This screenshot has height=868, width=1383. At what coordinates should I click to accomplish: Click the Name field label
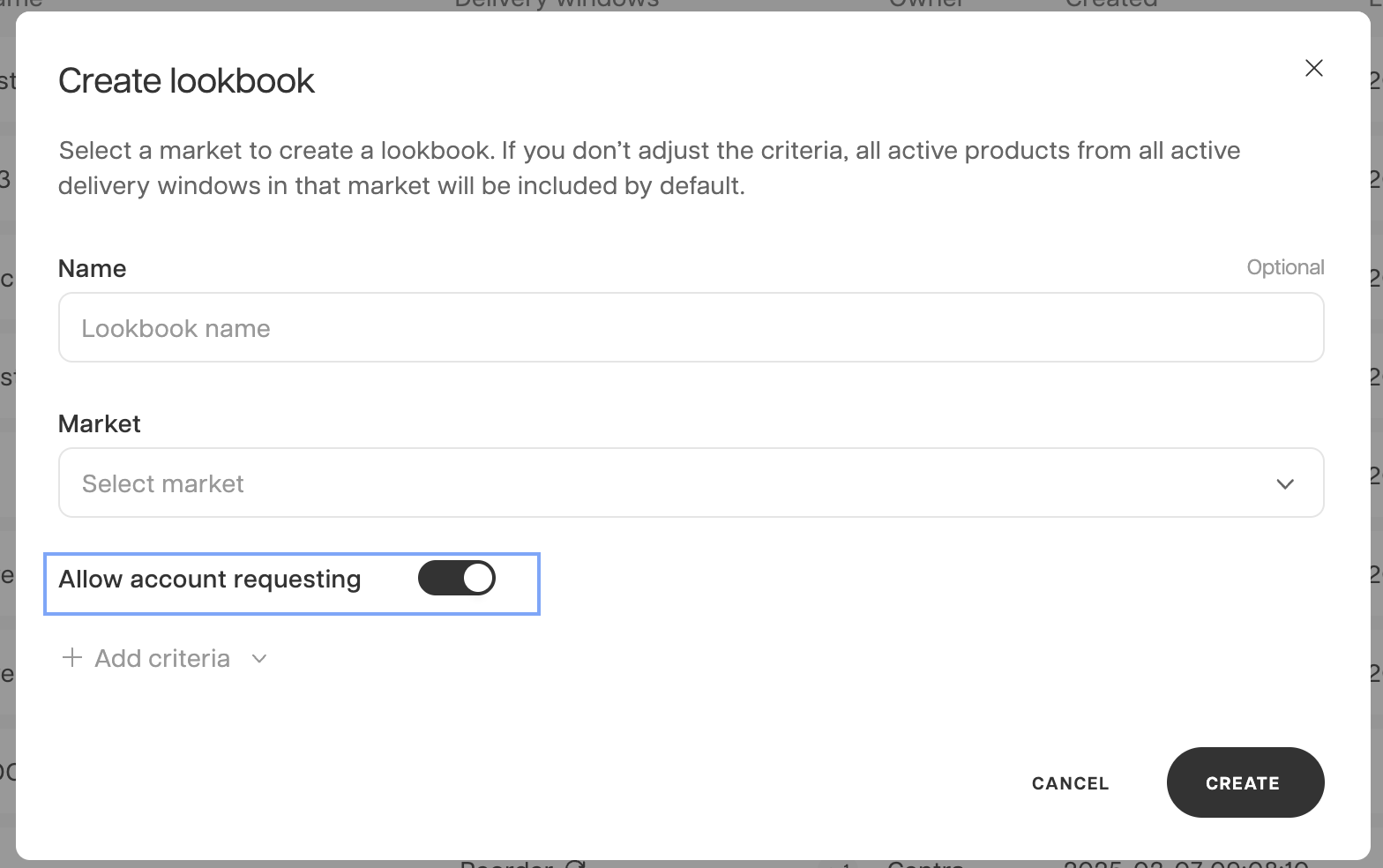[x=93, y=269]
